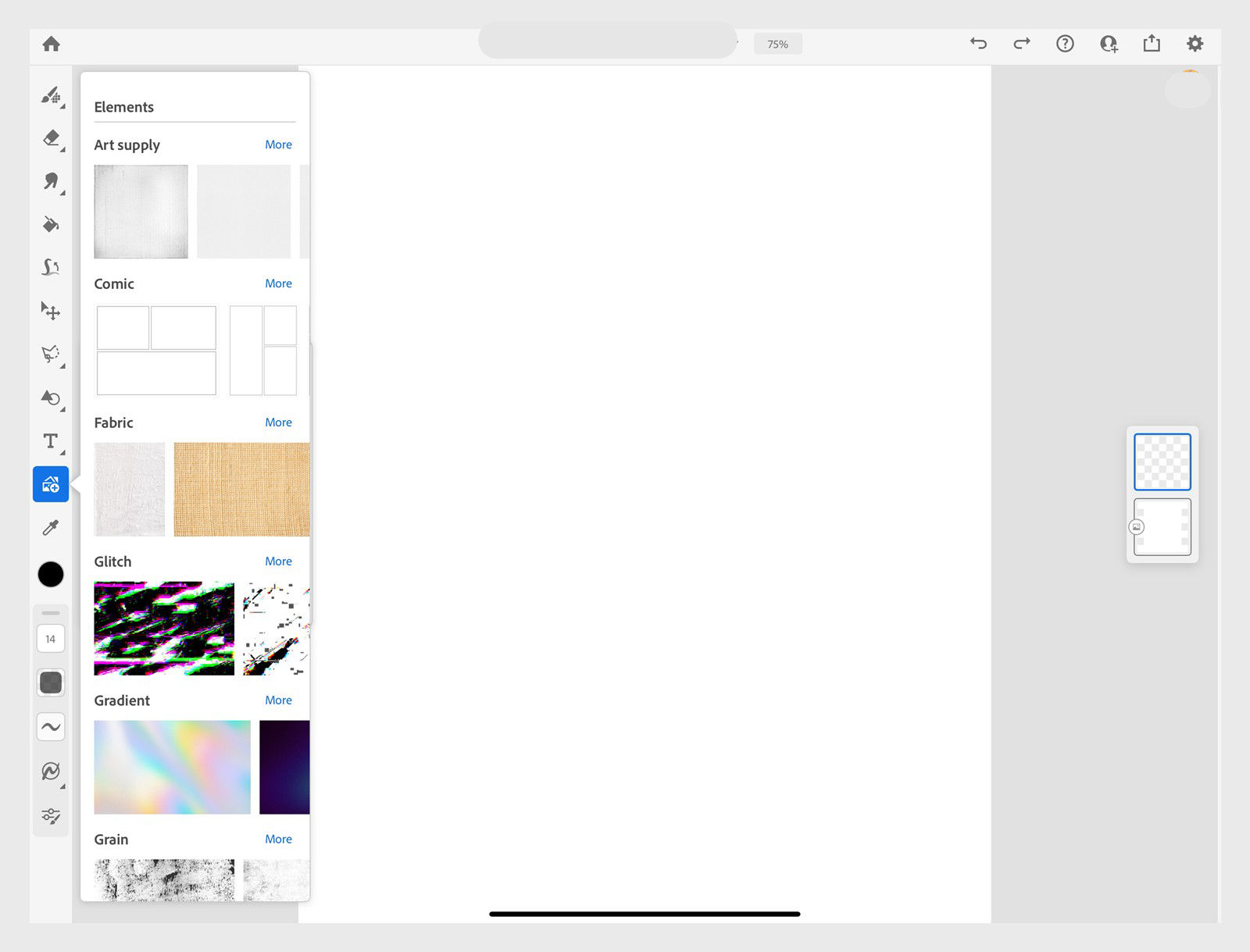Screen dimensions: 1250x952
Task: Open the black color swatch picker
Action: 50,574
